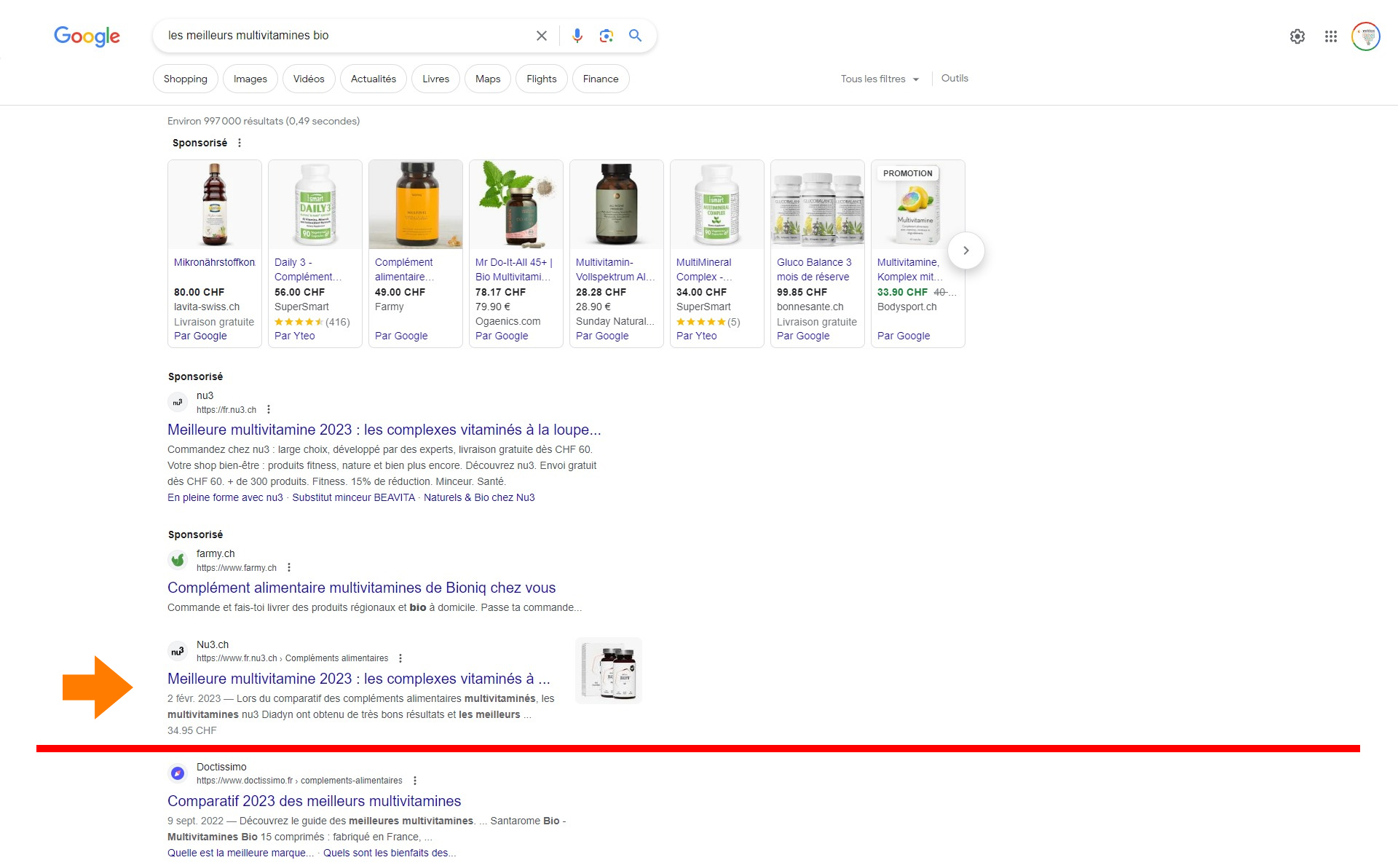
Task: Open Mikronährstoffkon product image
Action: 215,205
